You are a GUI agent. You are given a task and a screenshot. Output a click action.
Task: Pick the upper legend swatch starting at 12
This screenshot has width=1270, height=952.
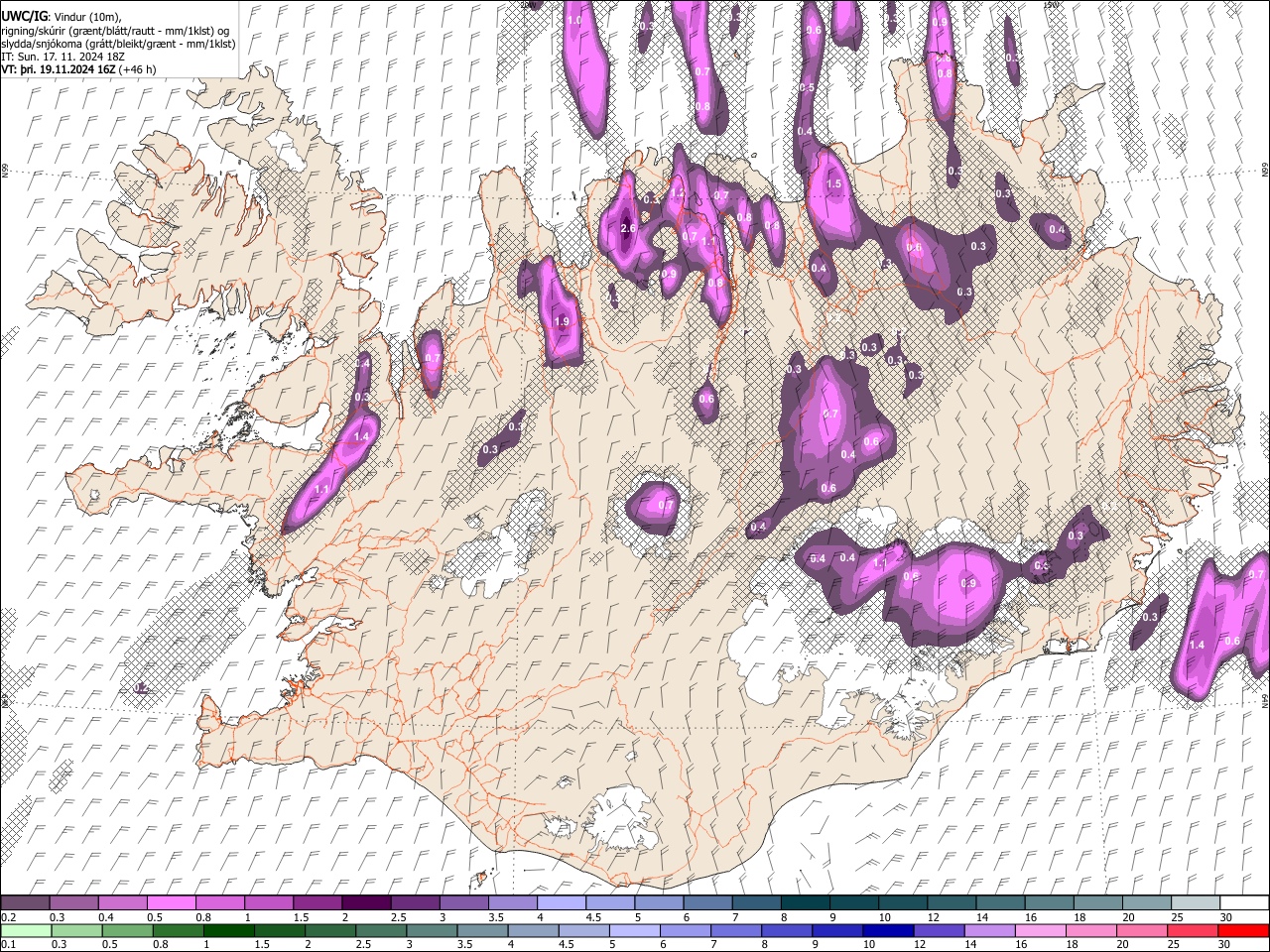point(952,903)
